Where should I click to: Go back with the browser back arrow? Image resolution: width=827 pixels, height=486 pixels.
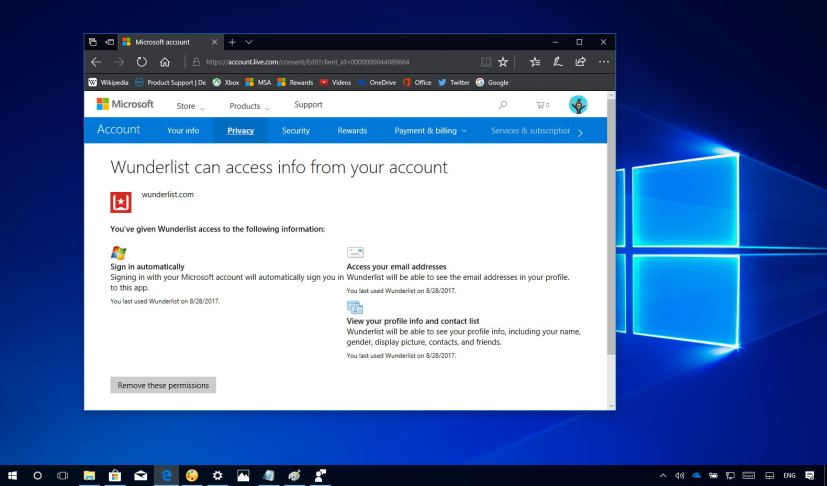[x=96, y=62]
